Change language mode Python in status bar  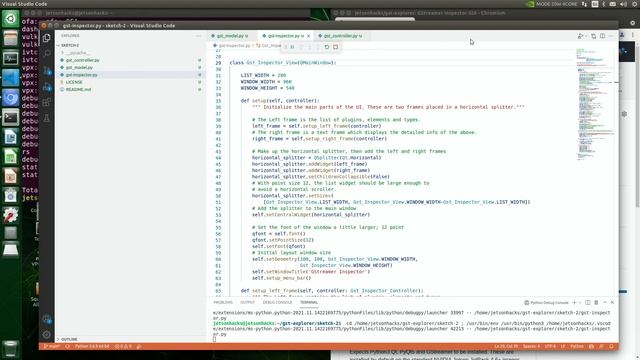click(x=577, y=347)
